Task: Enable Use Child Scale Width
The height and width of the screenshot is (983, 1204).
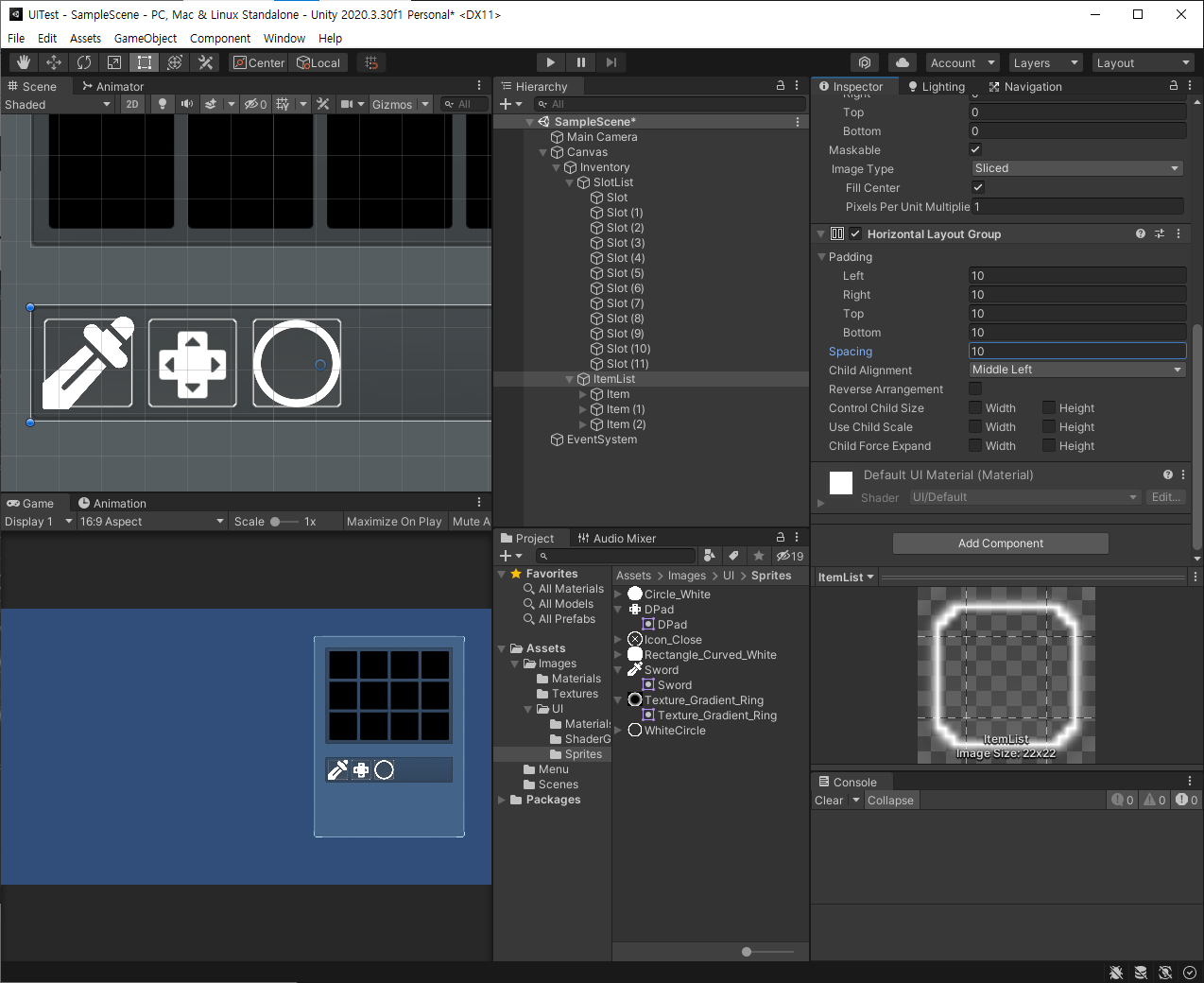Action: pyautogui.click(x=975, y=426)
